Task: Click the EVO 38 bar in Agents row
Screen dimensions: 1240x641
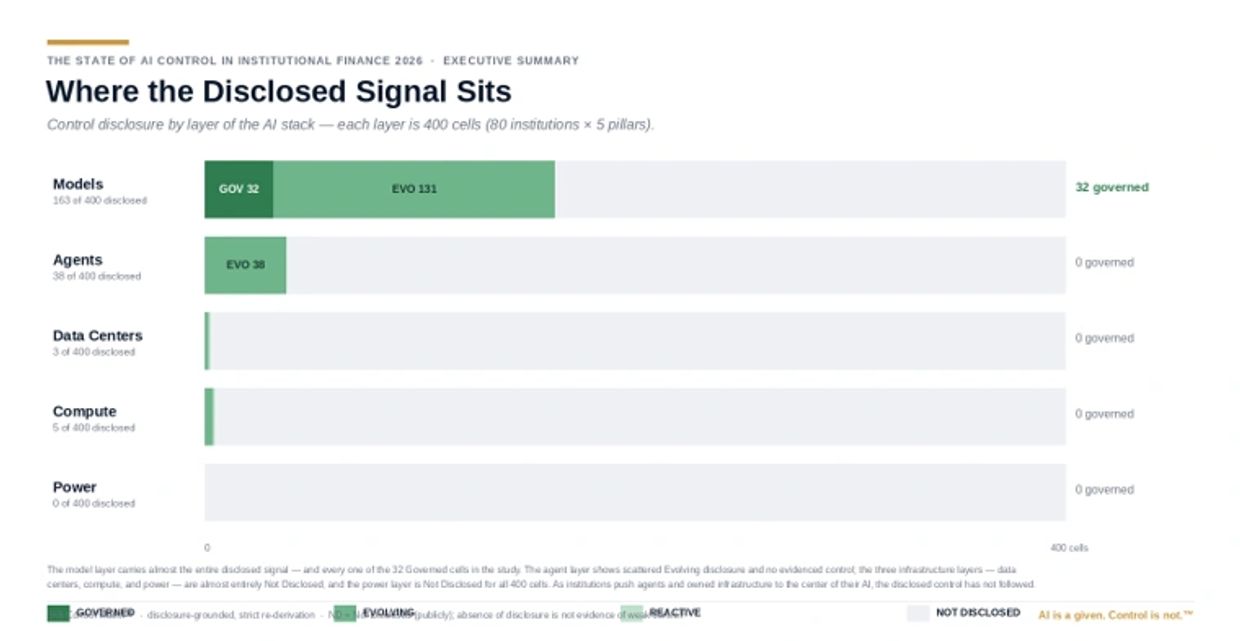Action: tap(245, 265)
